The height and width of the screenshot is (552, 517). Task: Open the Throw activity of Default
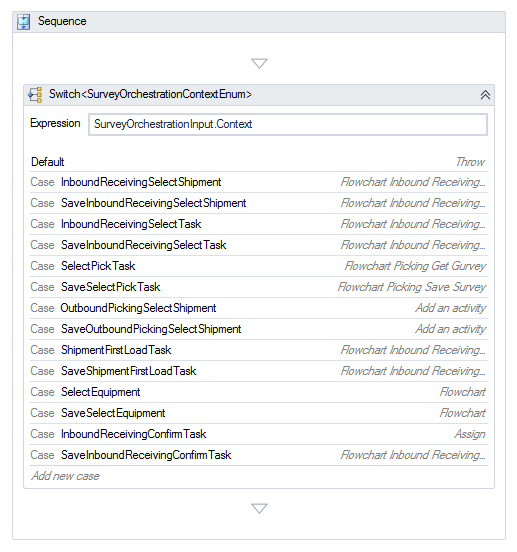470,162
